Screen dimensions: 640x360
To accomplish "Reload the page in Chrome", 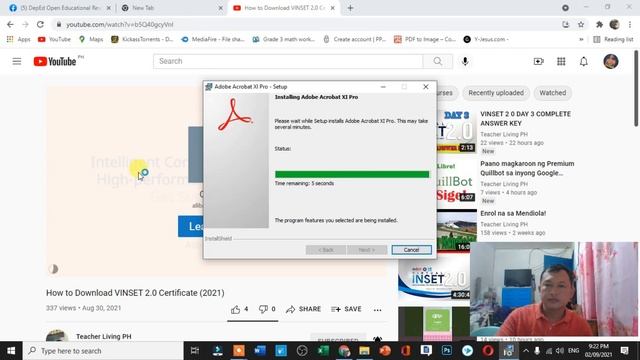I will pos(40,24).
